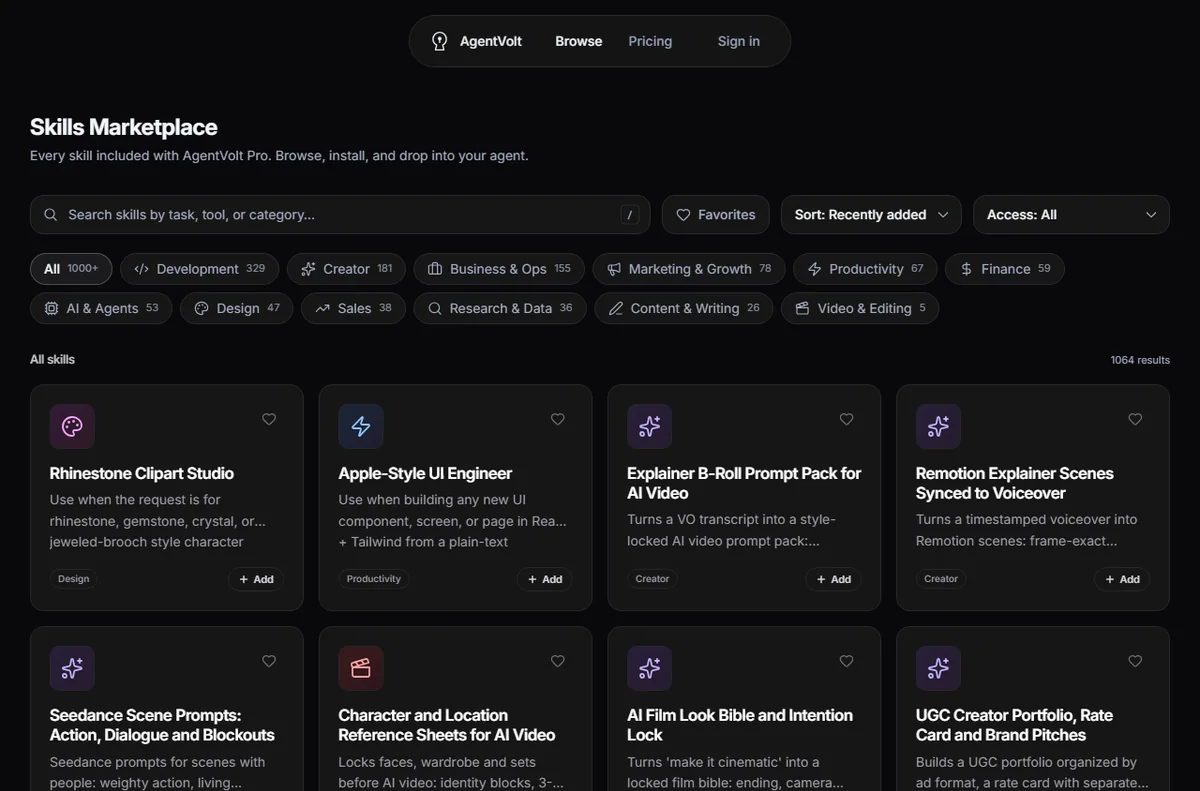Screen dimensions: 1200x791
Task: Filter by Sales category
Action: (x=353, y=308)
